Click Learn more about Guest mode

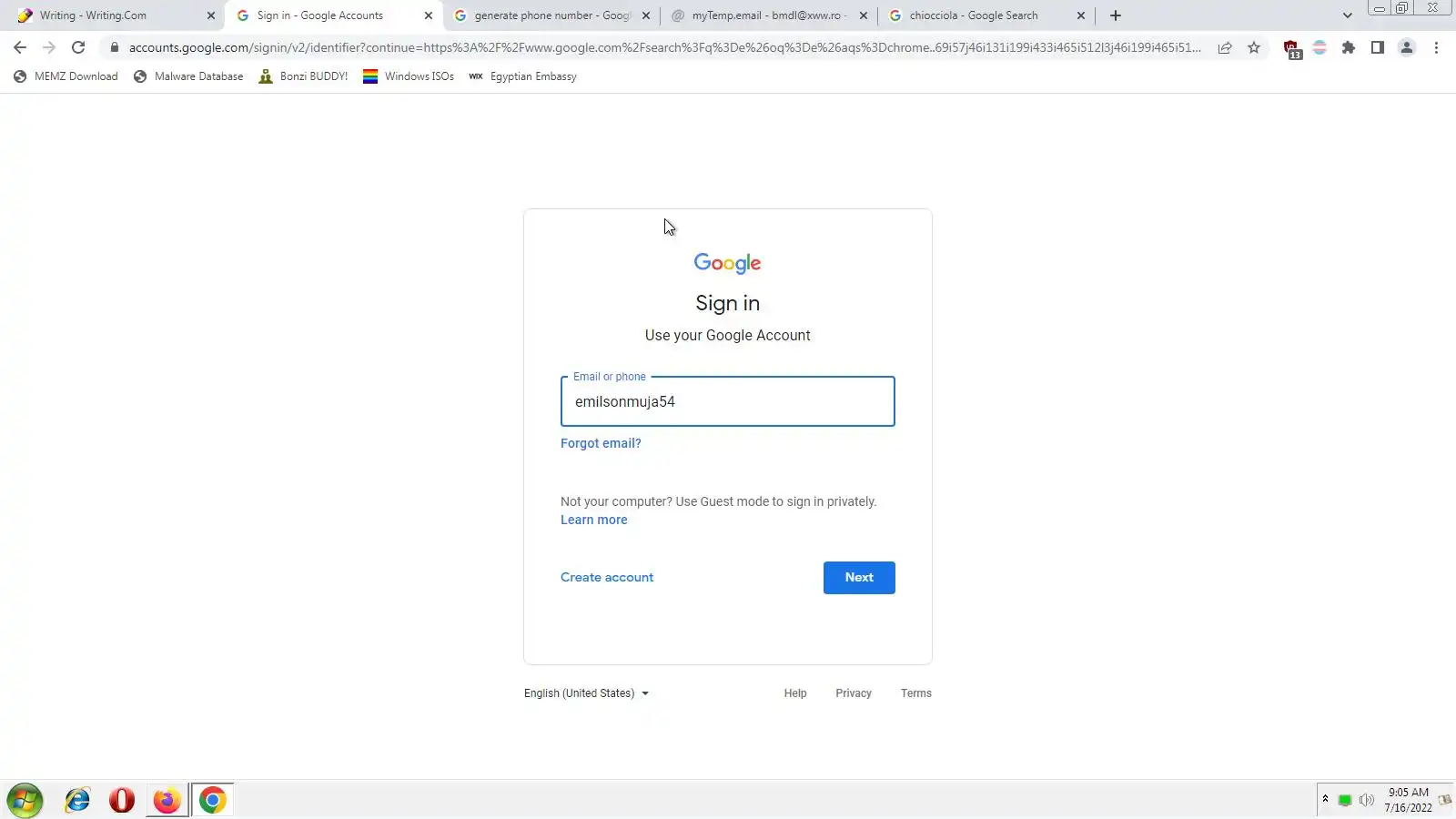coord(594,520)
